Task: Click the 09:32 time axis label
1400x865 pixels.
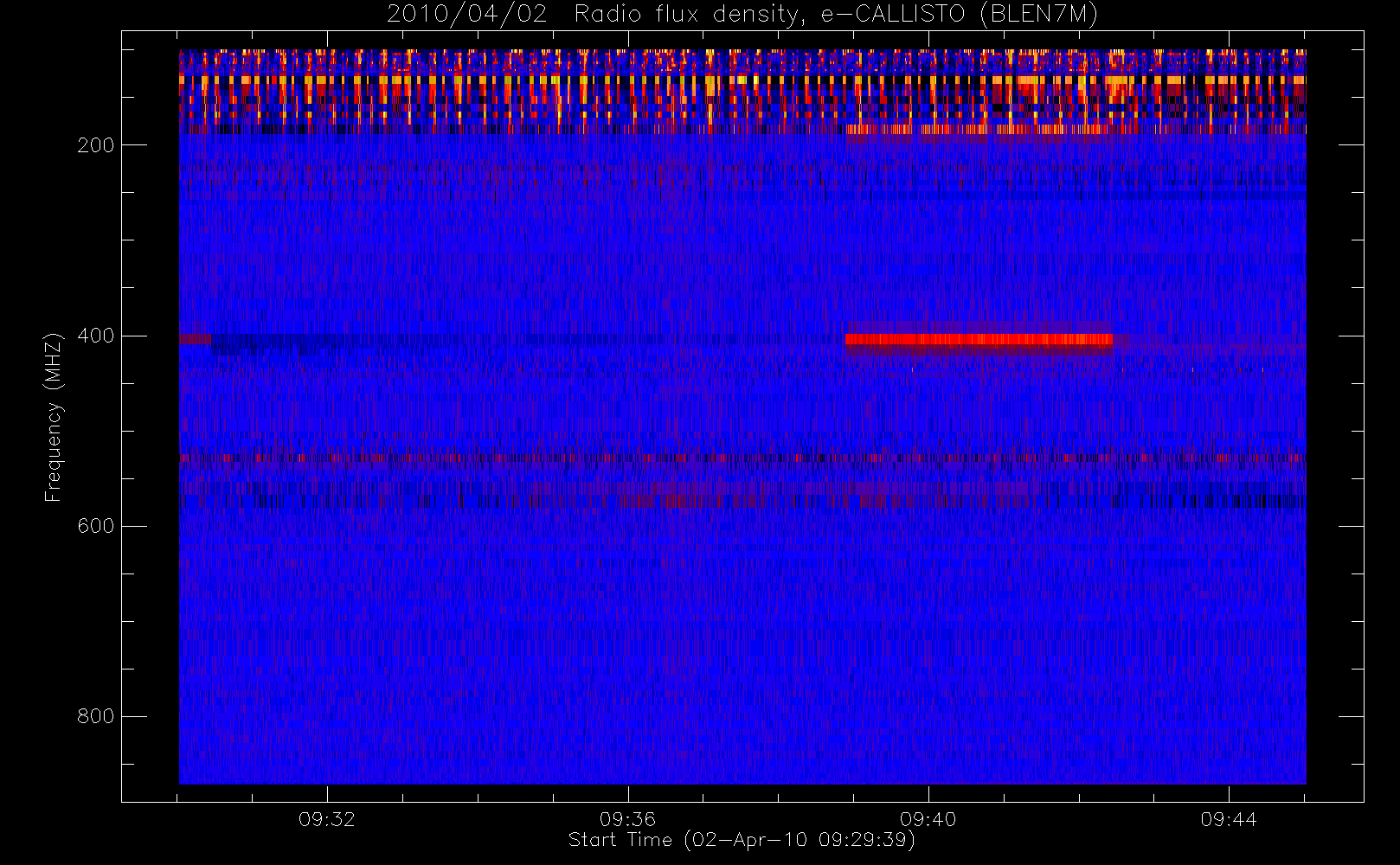Action: click(x=327, y=819)
